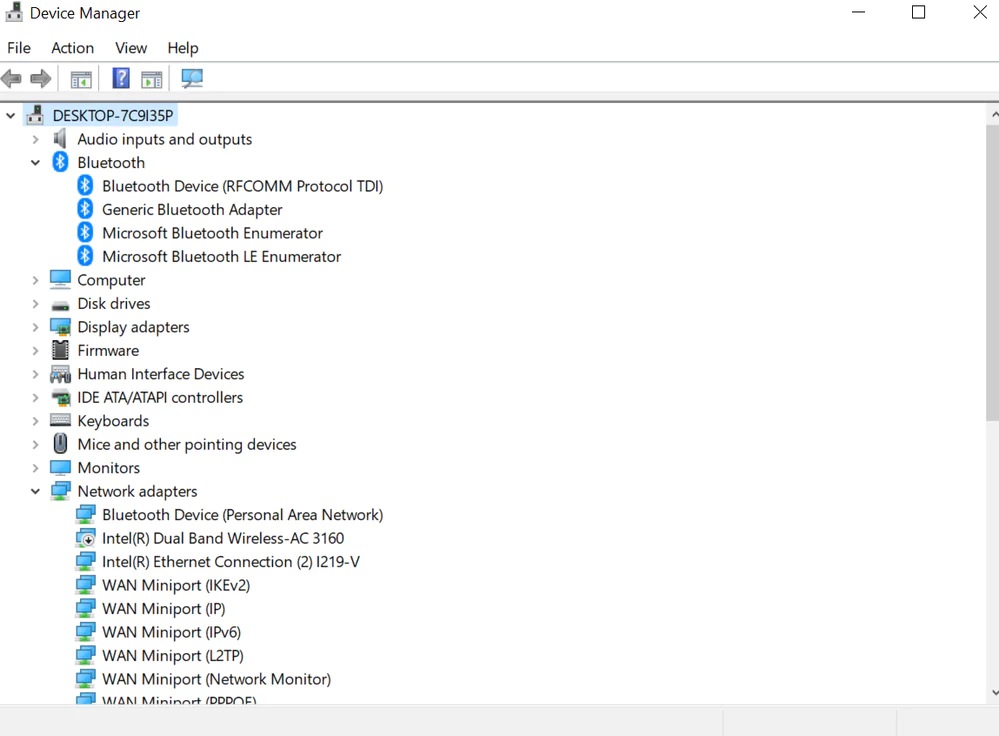
Task: Click the Back arrow toolbar icon
Action: tap(12, 78)
